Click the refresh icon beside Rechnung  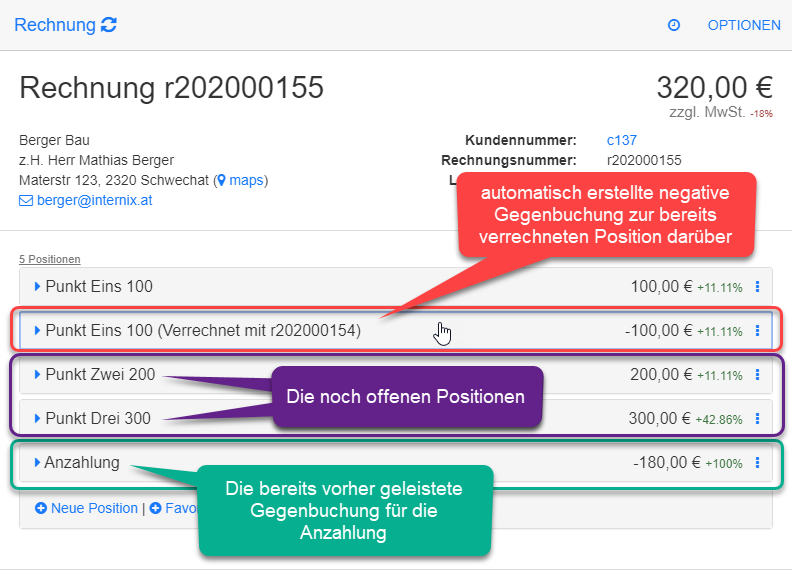click(109, 25)
